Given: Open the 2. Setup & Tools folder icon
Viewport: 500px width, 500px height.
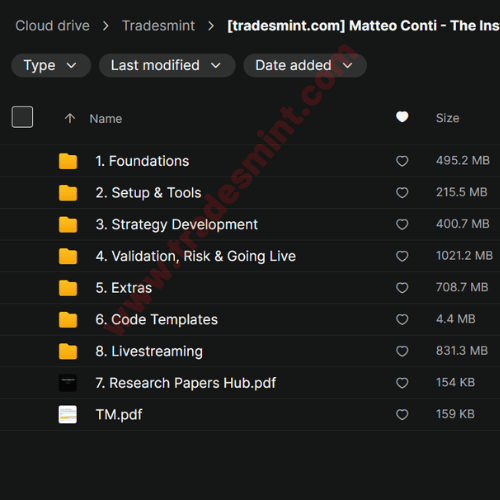Looking at the screenshot, I should [x=68, y=193].
